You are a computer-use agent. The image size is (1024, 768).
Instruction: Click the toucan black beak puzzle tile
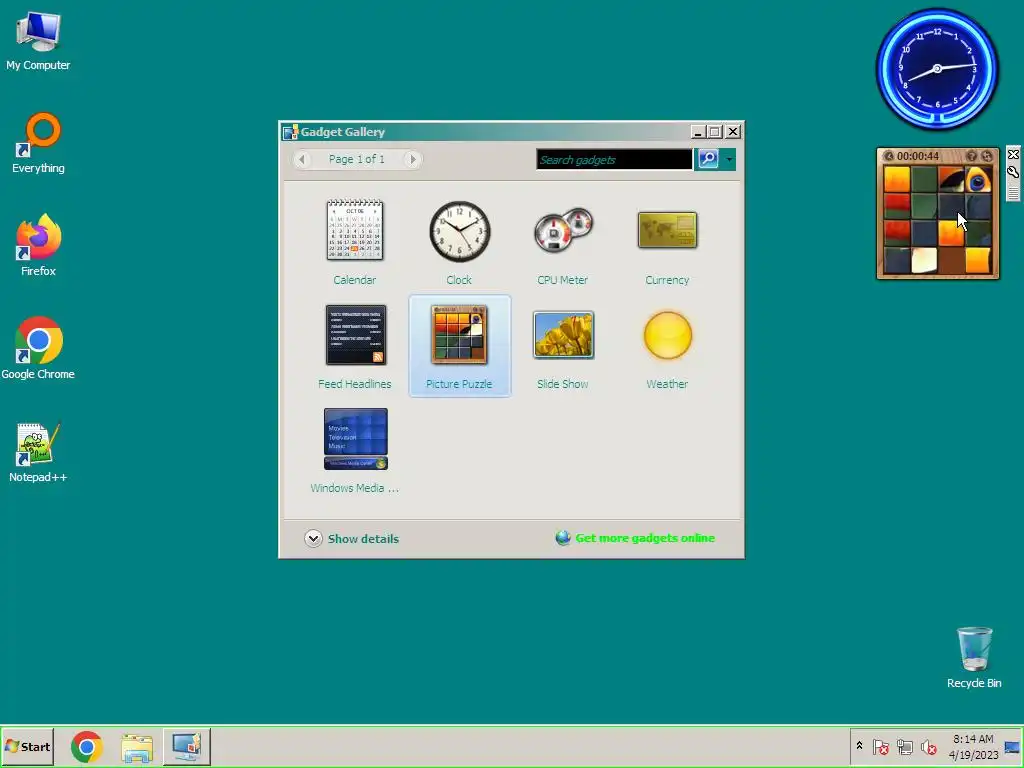pos(951,180)
